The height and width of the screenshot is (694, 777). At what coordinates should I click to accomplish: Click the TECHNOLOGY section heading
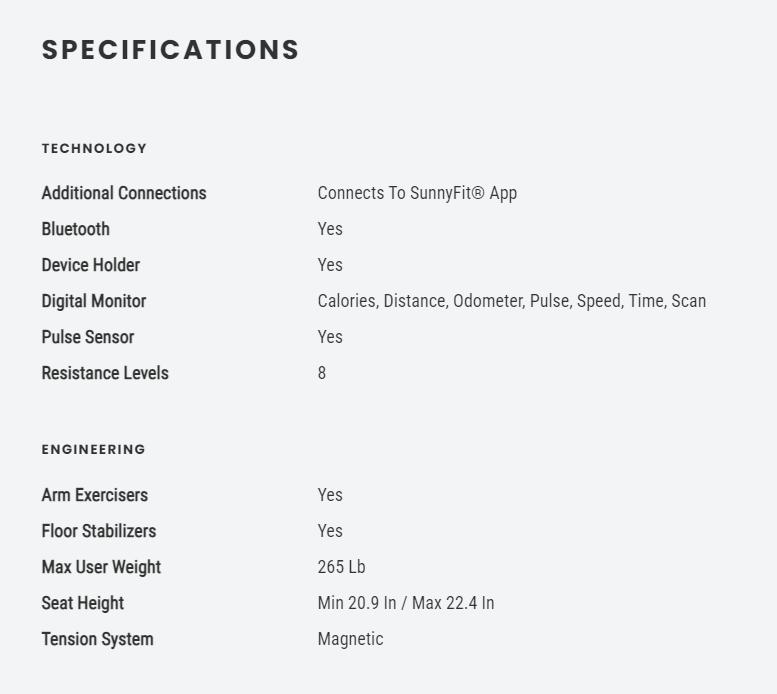[94, 149]
